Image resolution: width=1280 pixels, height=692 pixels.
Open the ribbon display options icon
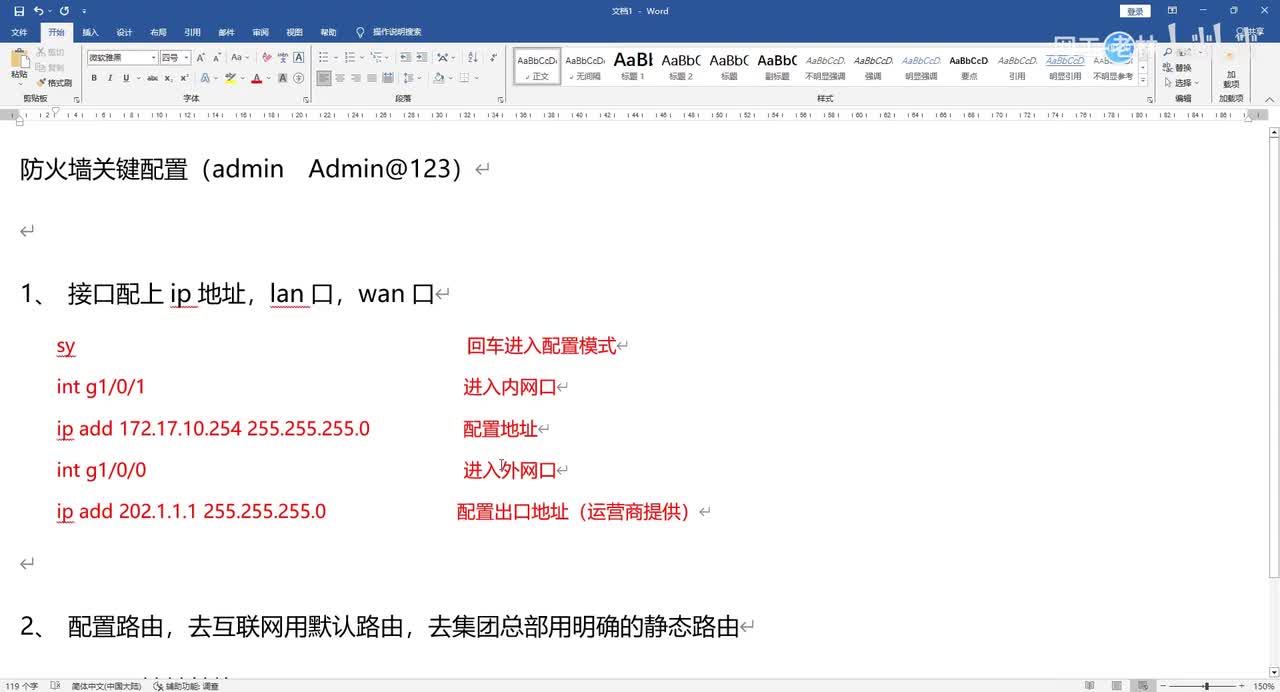pyautogui.click(x=1171, y=11)
